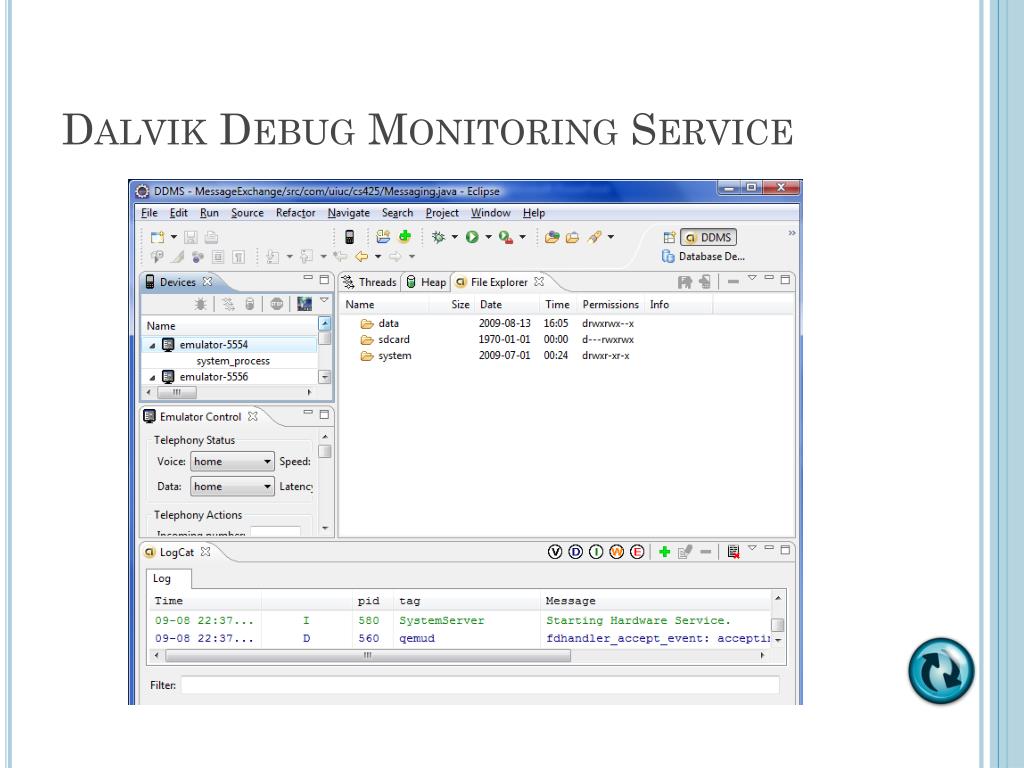Open the Devices view menu triangle
Image resolution: width=1024 pixels, height=768 pixels.
point(324,300)
